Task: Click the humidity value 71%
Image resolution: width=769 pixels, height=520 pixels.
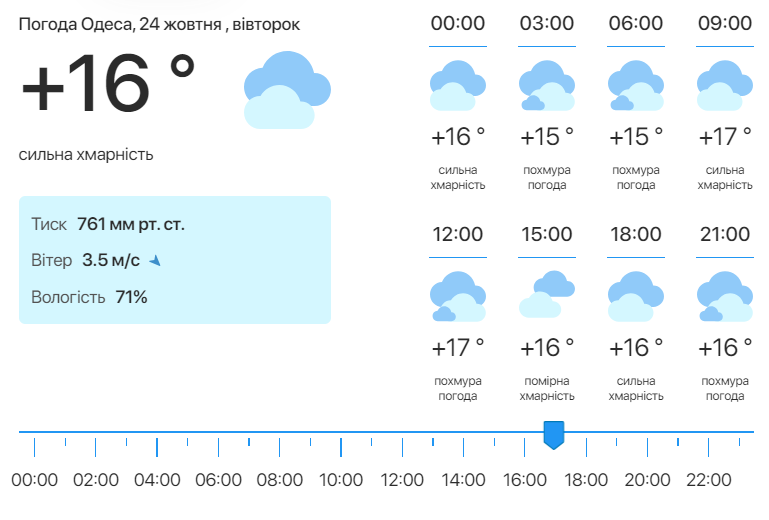Action: tap(131, 297)
